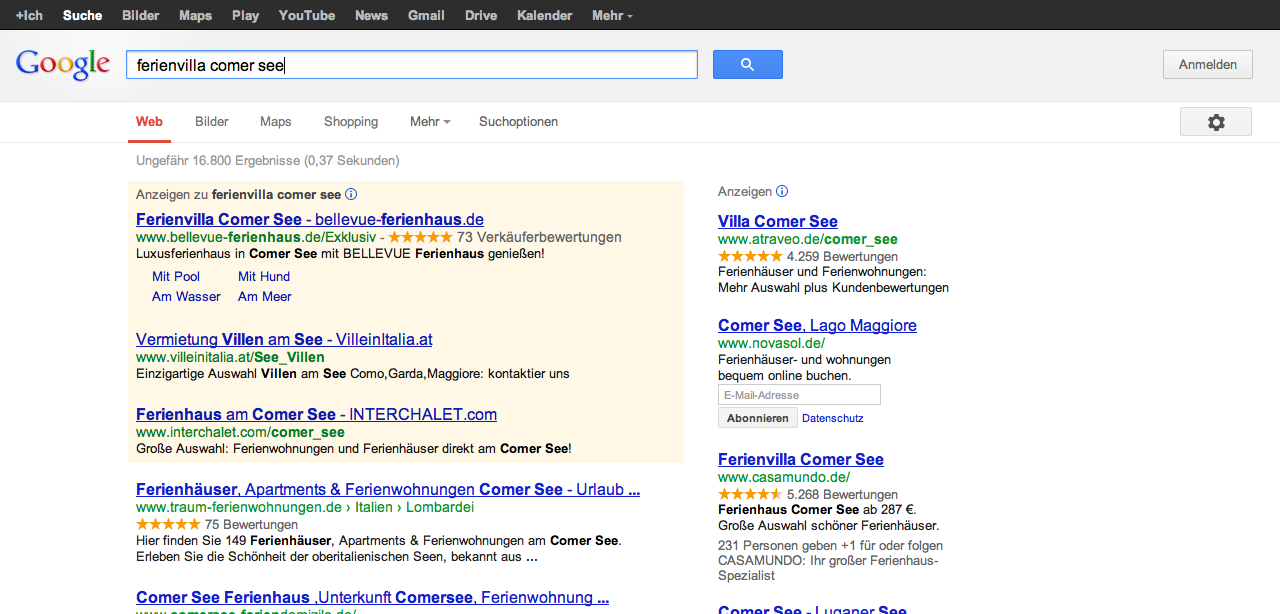Open the Datenschutz link
Image resolution: width=1280 pixels, height=614 pixels.
coord(833,418)
